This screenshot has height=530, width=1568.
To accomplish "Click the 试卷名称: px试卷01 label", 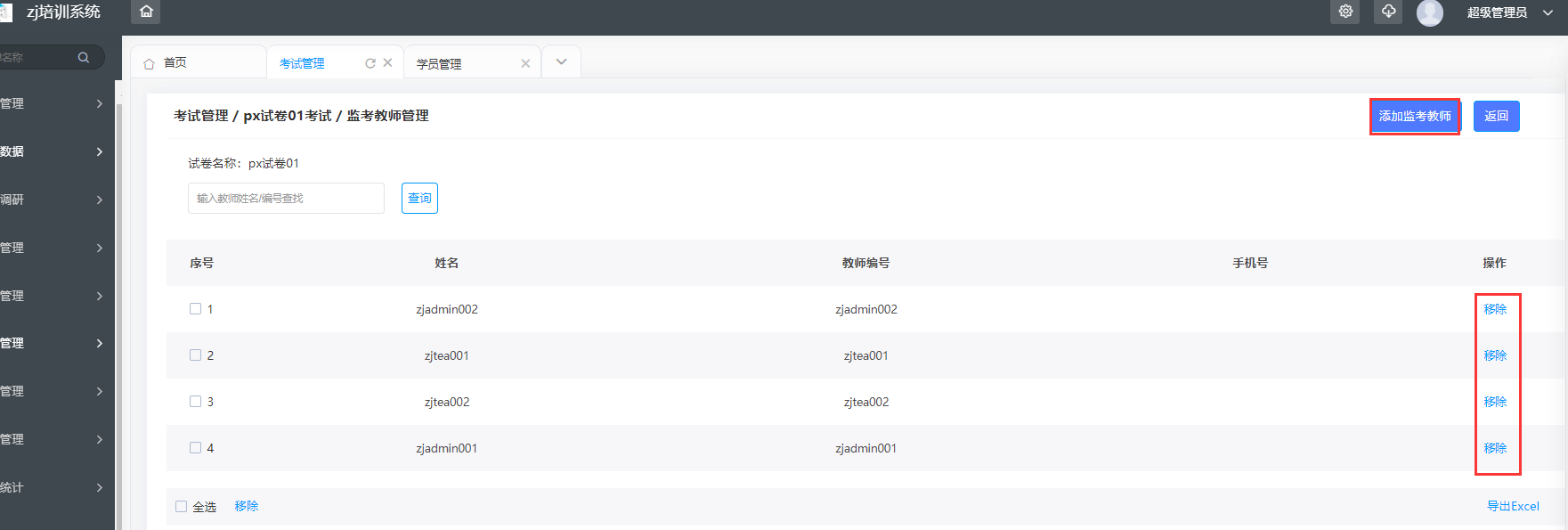I will point(243,163).
